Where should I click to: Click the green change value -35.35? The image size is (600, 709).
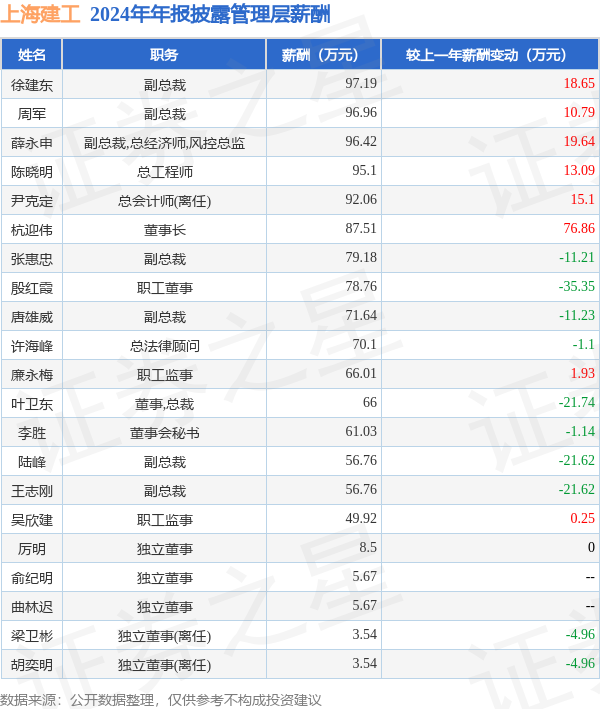pyautogui.click(x=576, y=286)
